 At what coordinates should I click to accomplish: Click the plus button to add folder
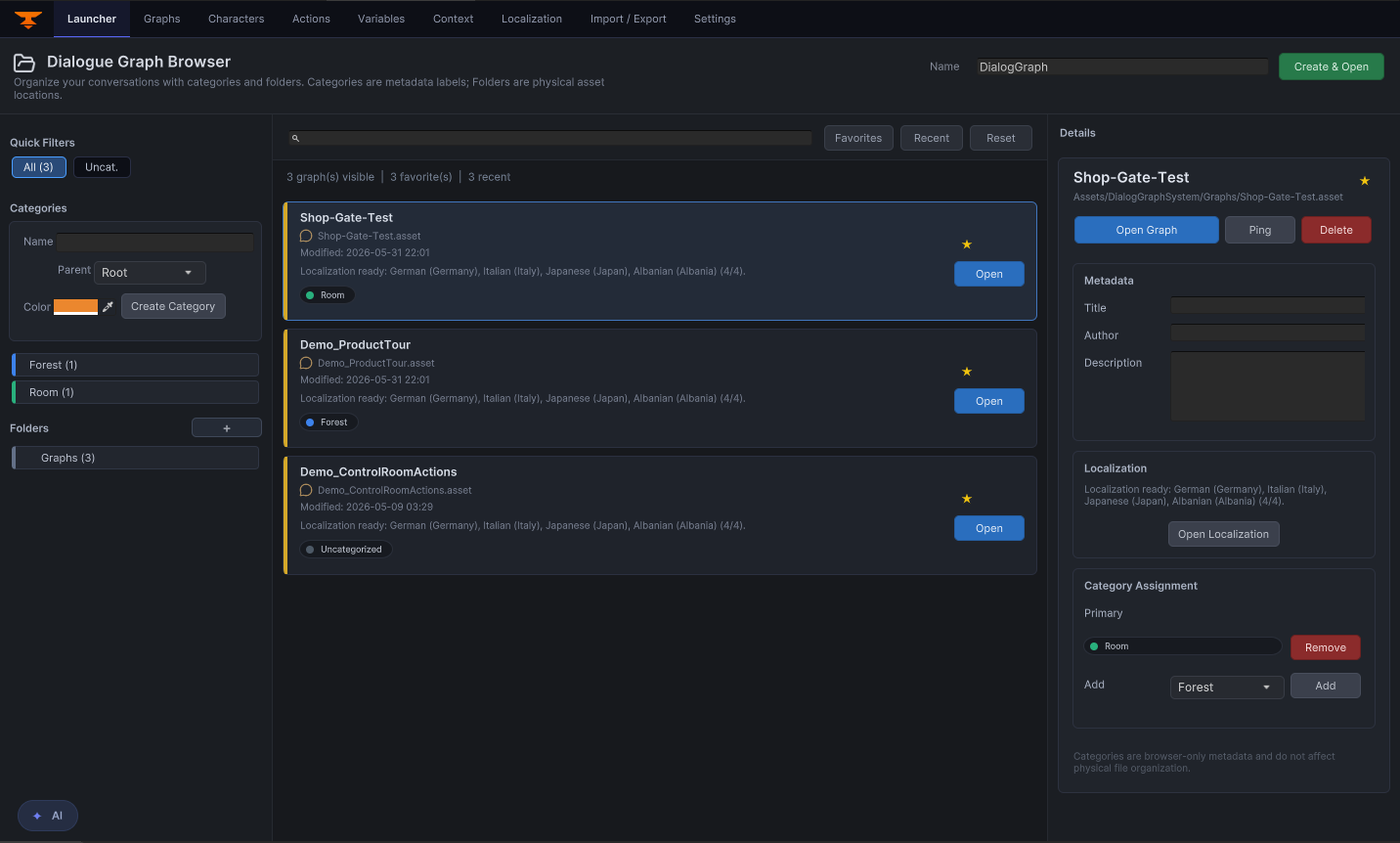pos(227,428)
